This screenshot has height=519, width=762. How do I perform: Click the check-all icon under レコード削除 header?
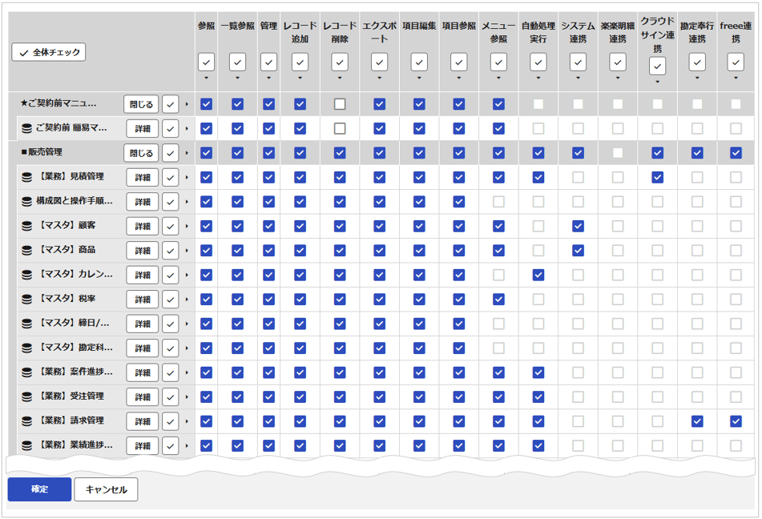(x=340, y=62)
